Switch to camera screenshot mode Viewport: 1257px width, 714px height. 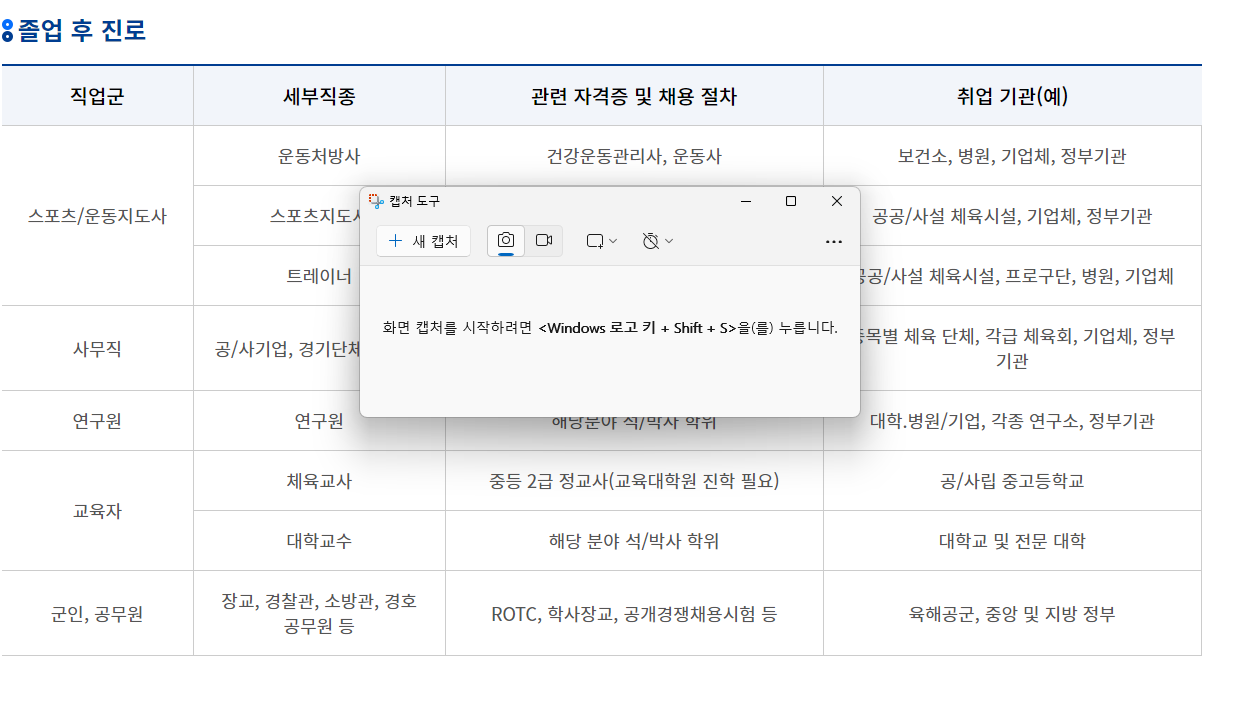[x=506, y=241]
